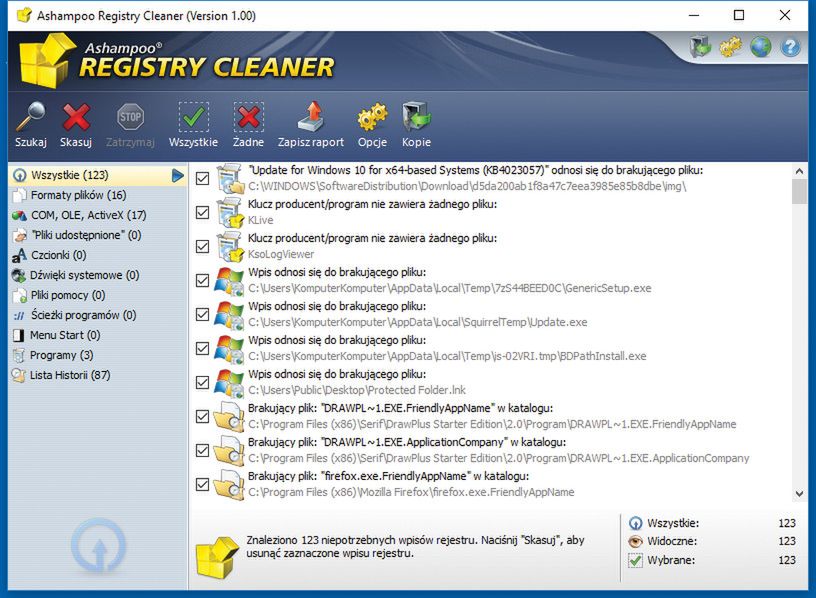816x598 pixels.
Task: Uncheck the BDPathInstall.exe entry checkbox
Action: tap(202, 348)
